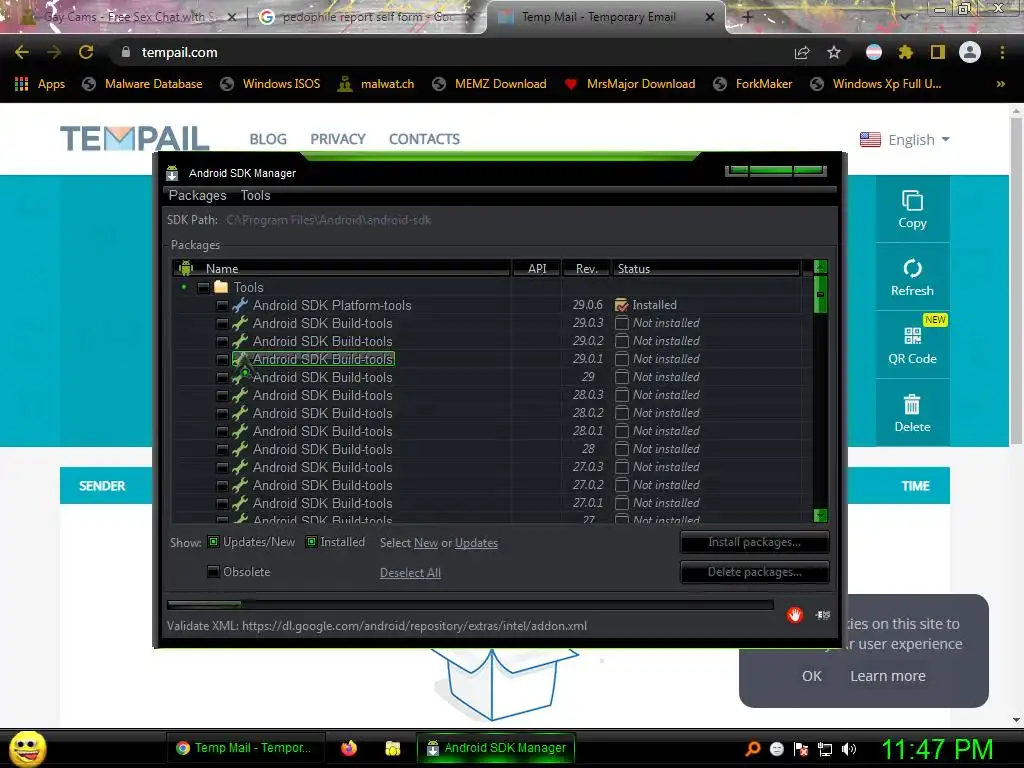This screenshot has width=1024, height=768.
Task: Show the QR Code for the temp mail
Action: point(912,345)
